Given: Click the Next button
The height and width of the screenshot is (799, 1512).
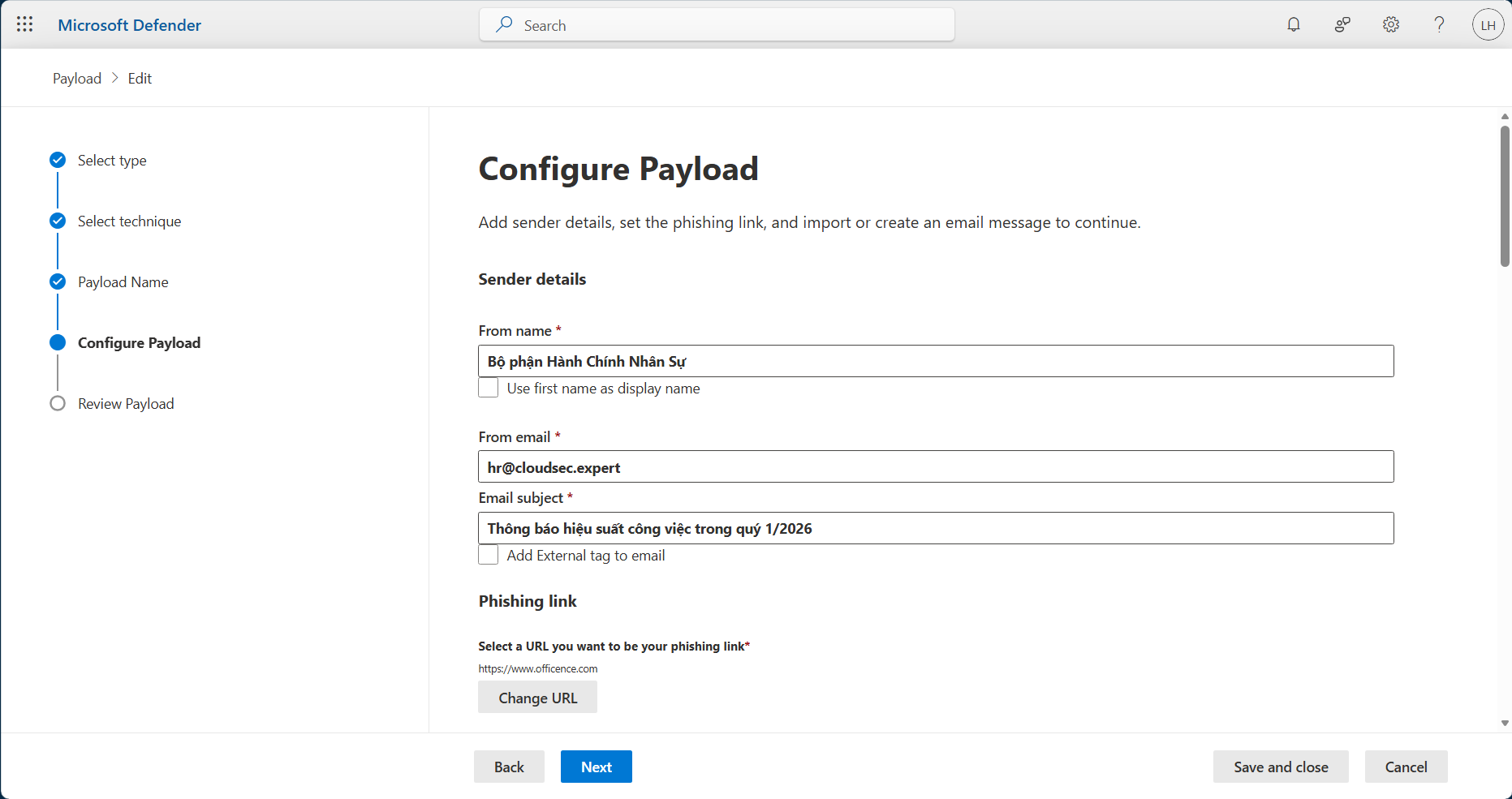Looking at the screenshot, I should point(596,767).
